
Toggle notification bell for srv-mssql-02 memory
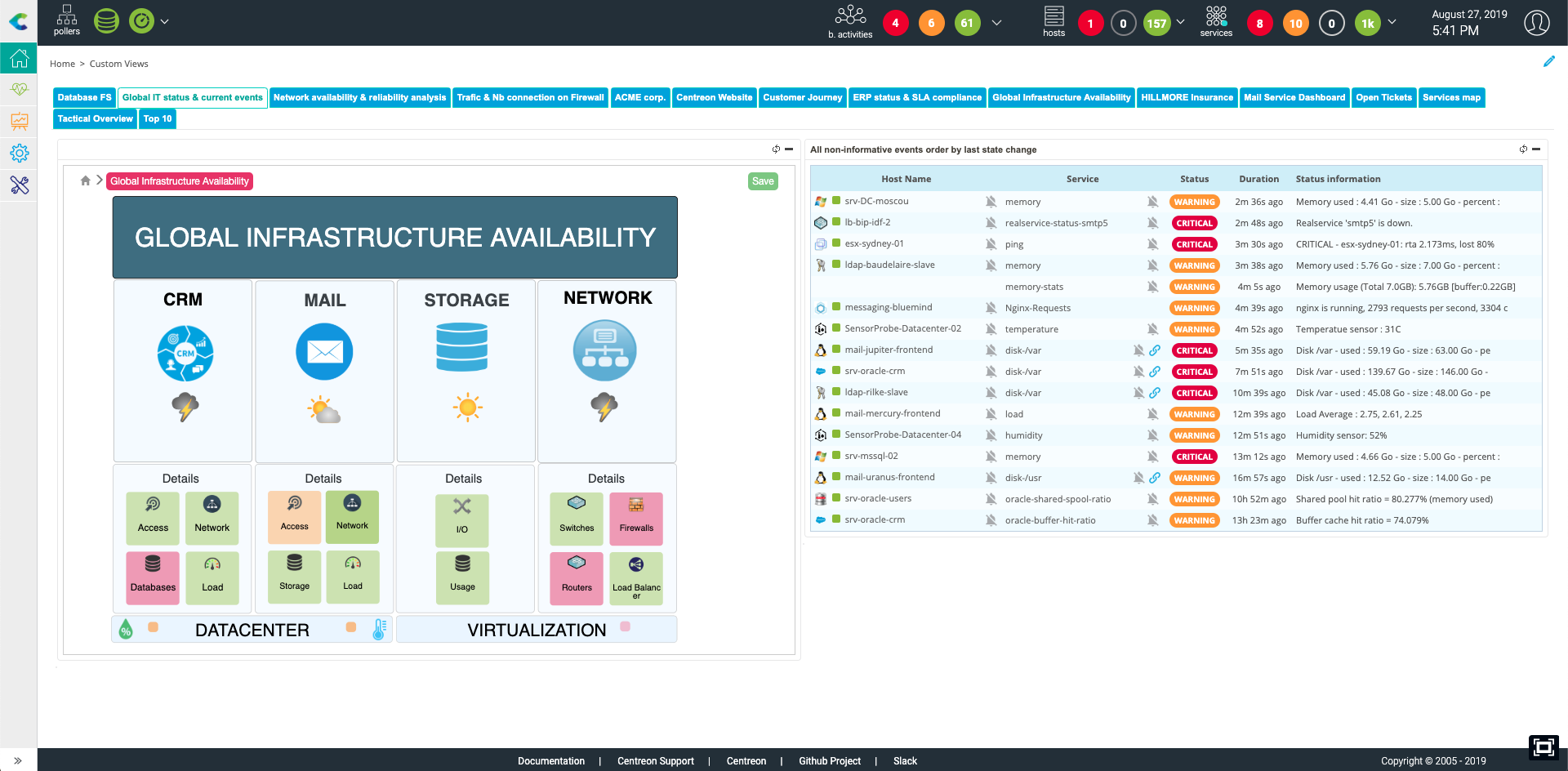1152,457
